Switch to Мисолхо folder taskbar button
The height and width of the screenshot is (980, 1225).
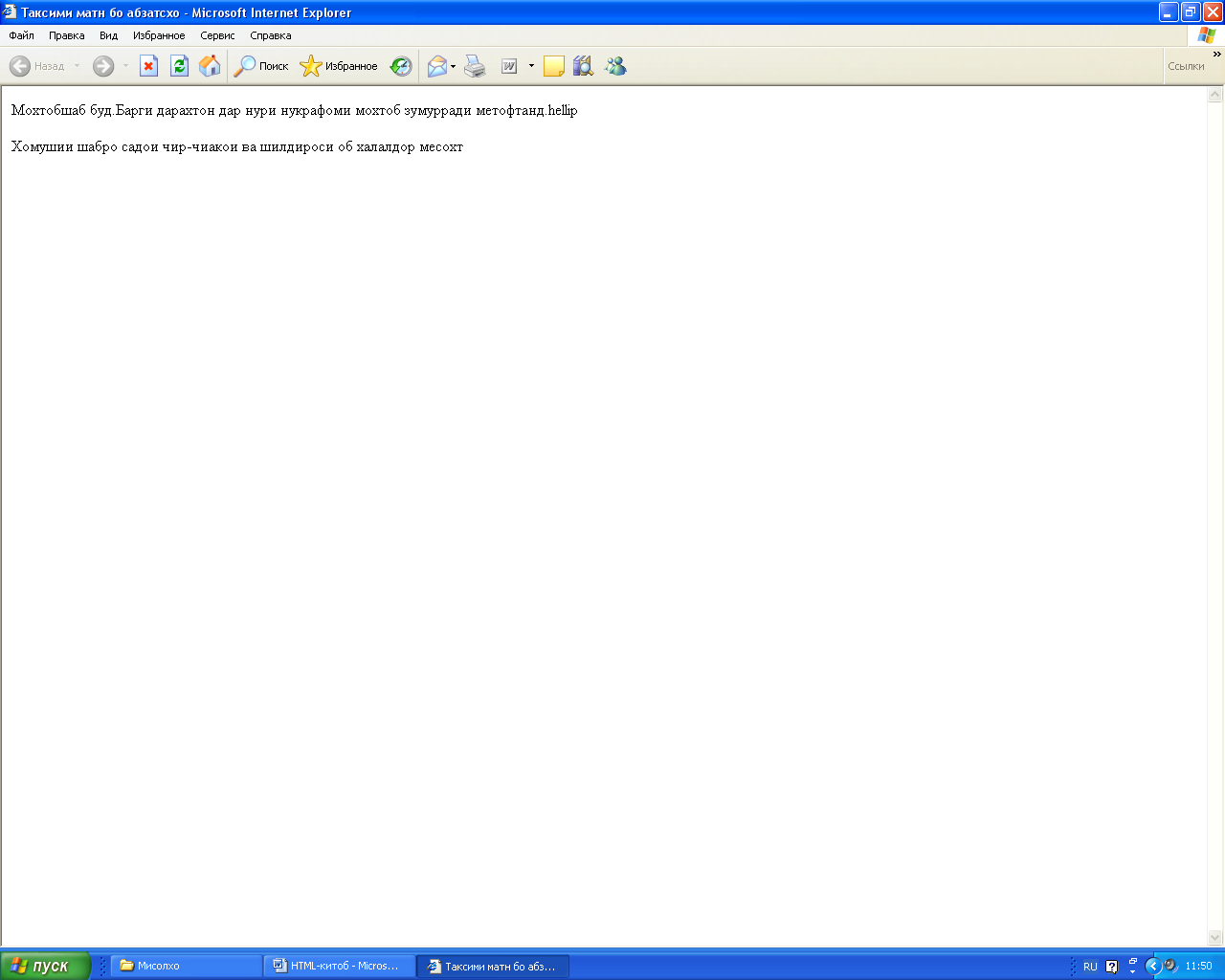pyautogui.click(x=187, y=966)
